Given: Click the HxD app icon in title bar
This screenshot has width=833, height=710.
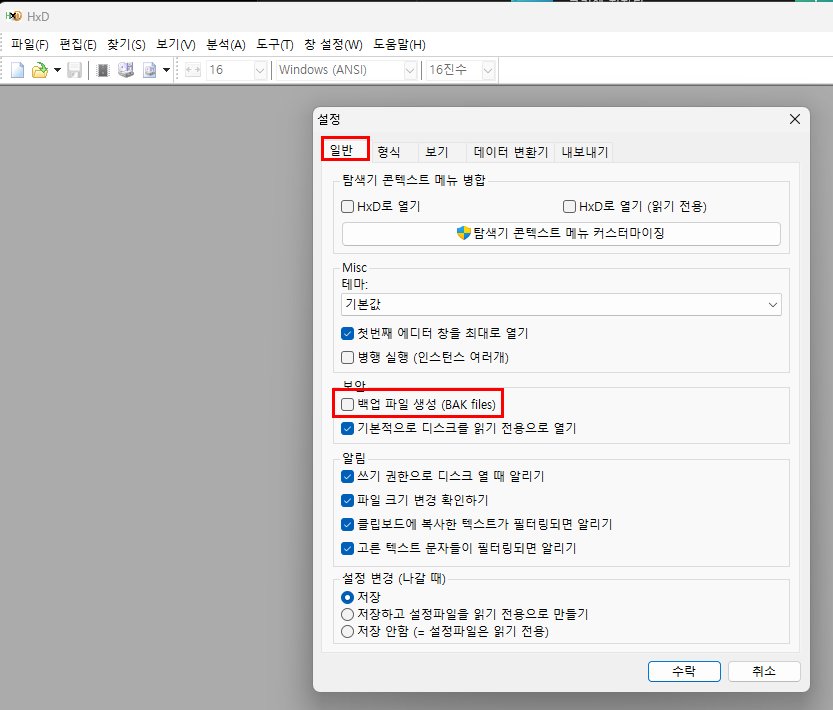Looking at the screenshot, I should (13, 16).
